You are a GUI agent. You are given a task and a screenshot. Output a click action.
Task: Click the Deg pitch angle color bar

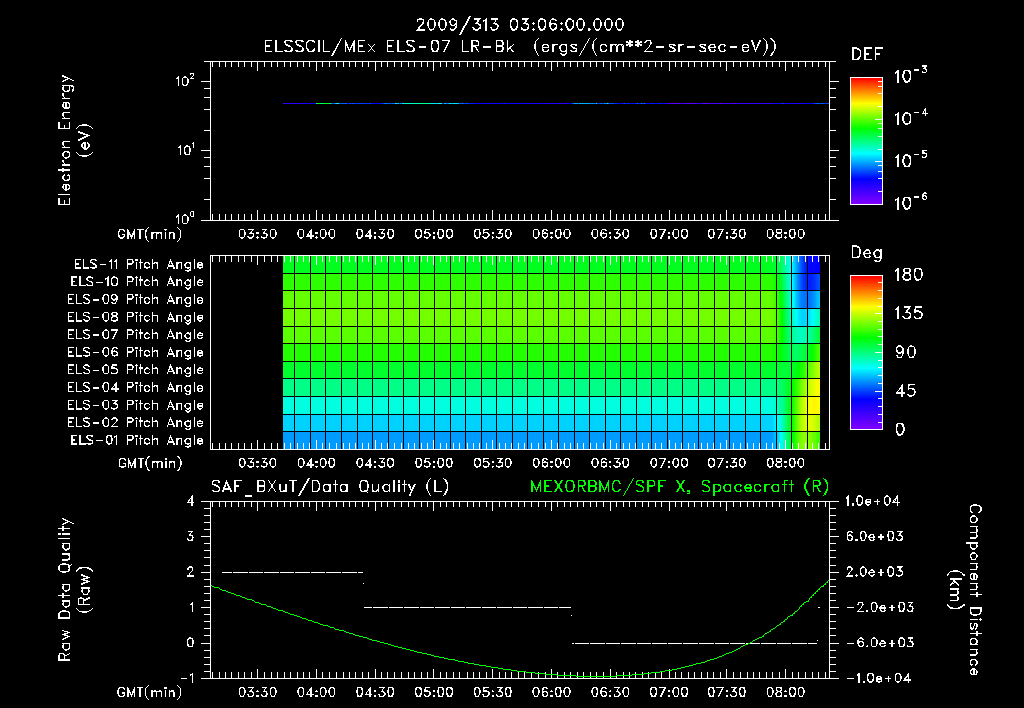tap(866, 352)
